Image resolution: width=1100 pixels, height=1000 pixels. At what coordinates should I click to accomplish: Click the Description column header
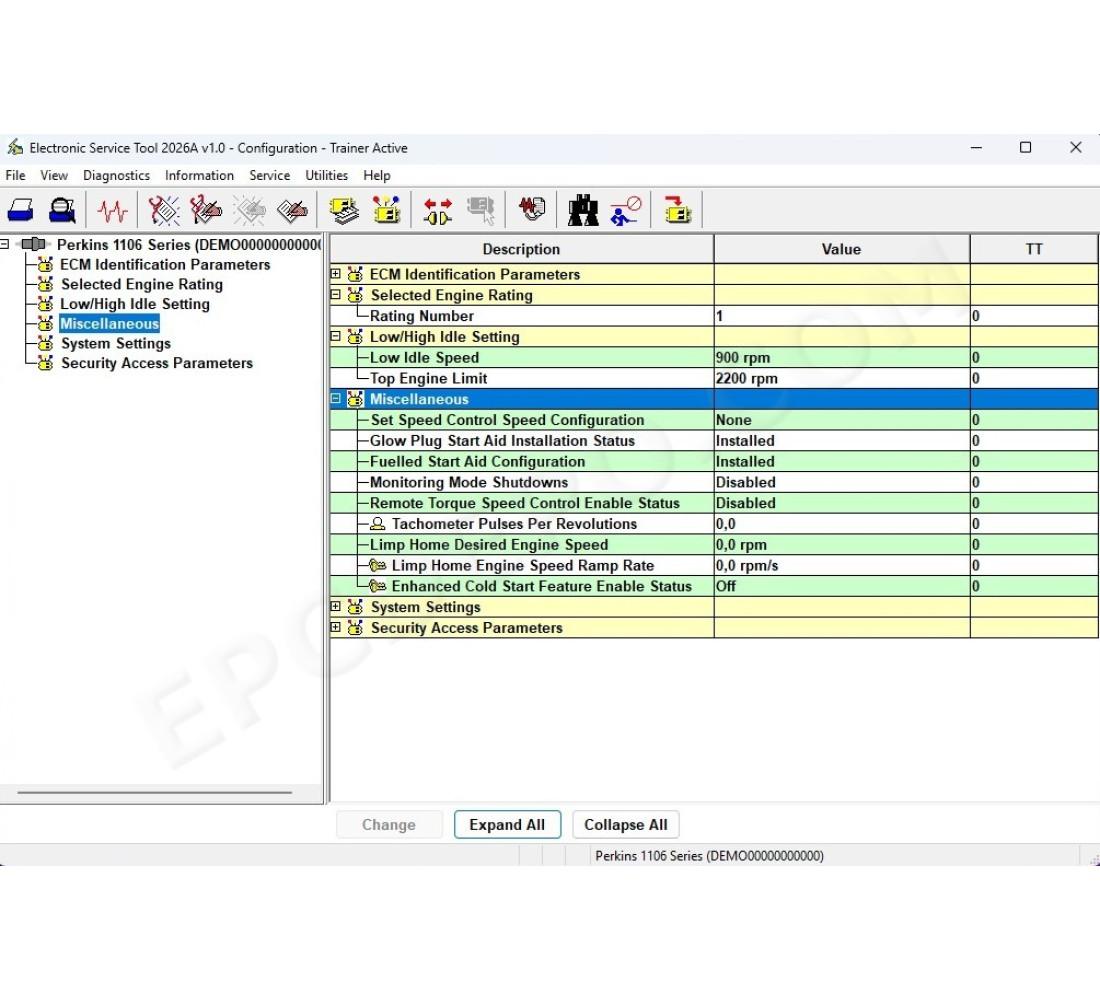point(521,249)
